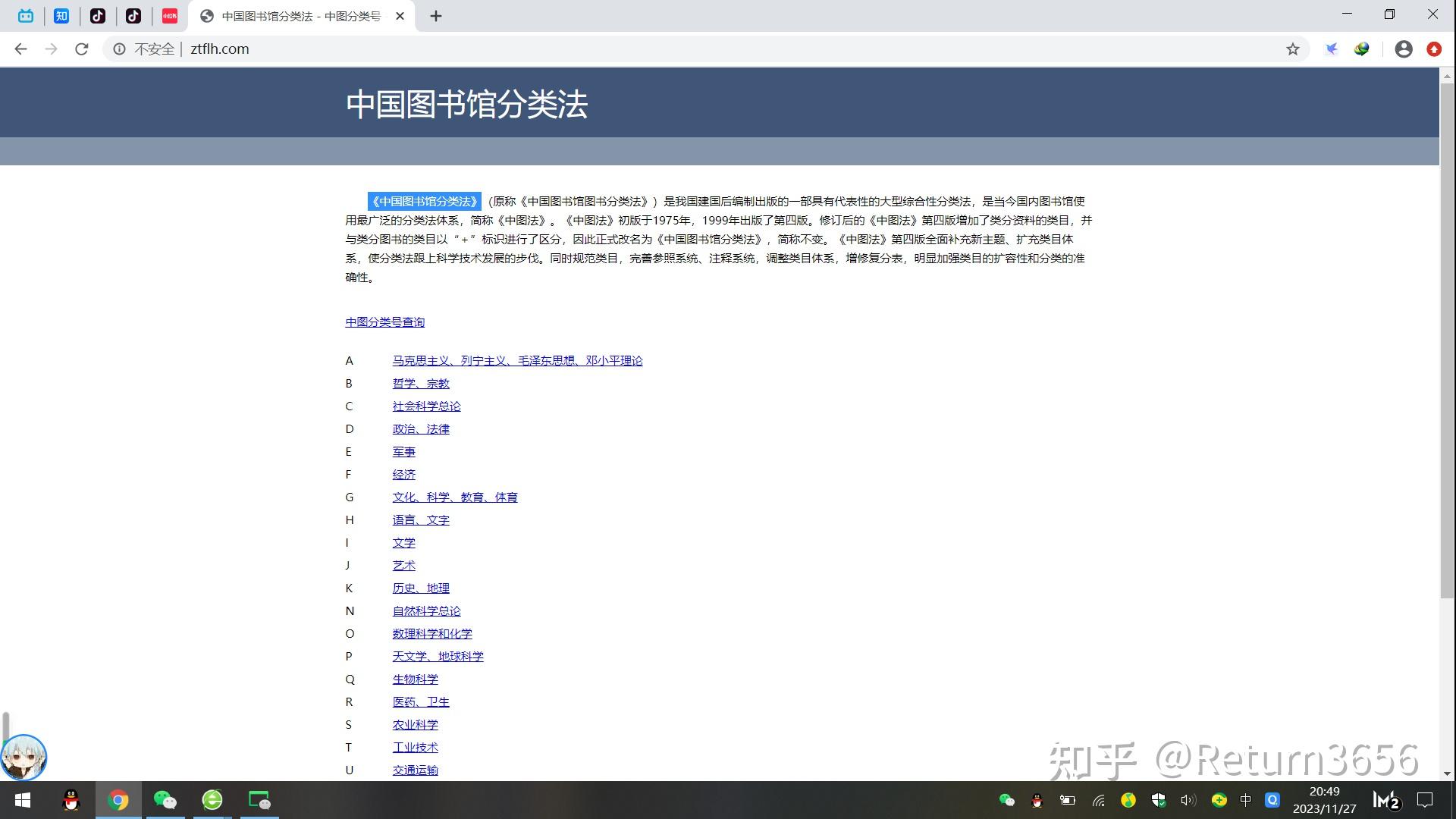Open the green monitor chat taskbar app
This screenshot has height=819, width=1456.
(x=259, y=800)
